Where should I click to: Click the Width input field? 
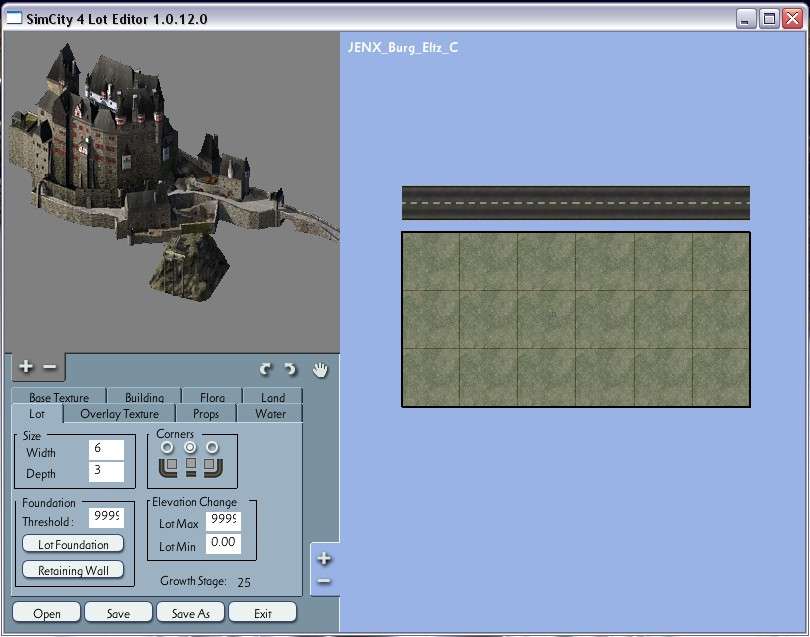click(106, 449)
